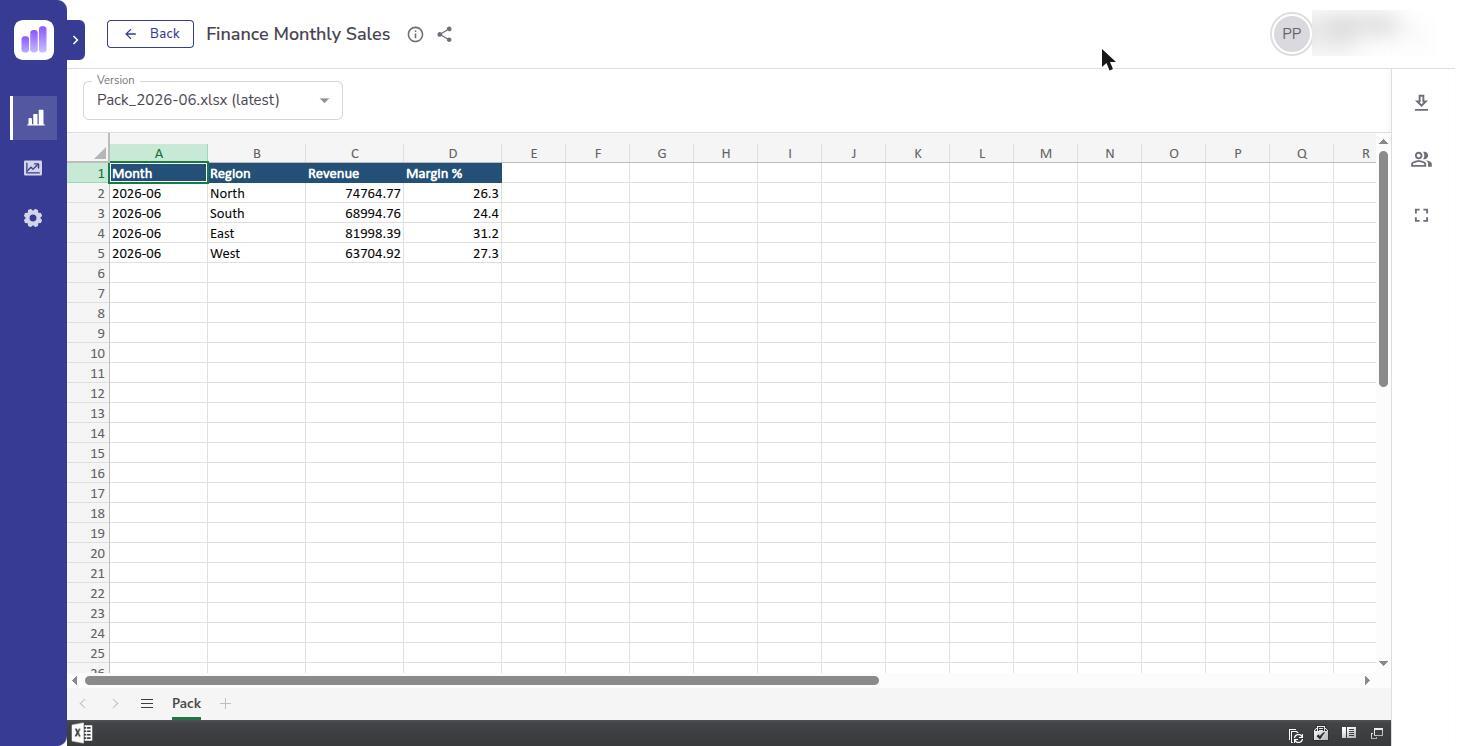
Task: Select margin value 31.2
Action: [452, 233]
